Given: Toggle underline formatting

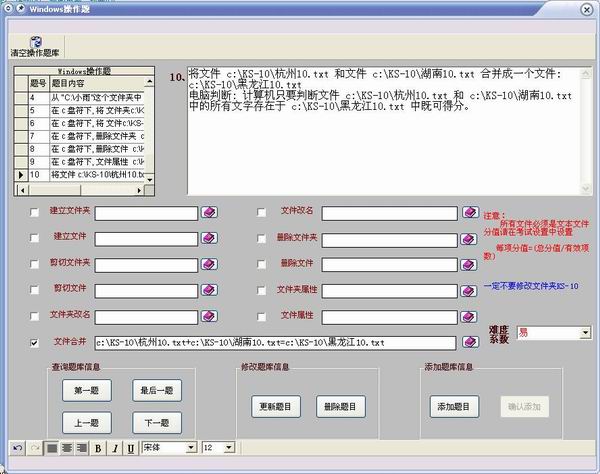Looking at the screenshot, I should coord(131,448).
